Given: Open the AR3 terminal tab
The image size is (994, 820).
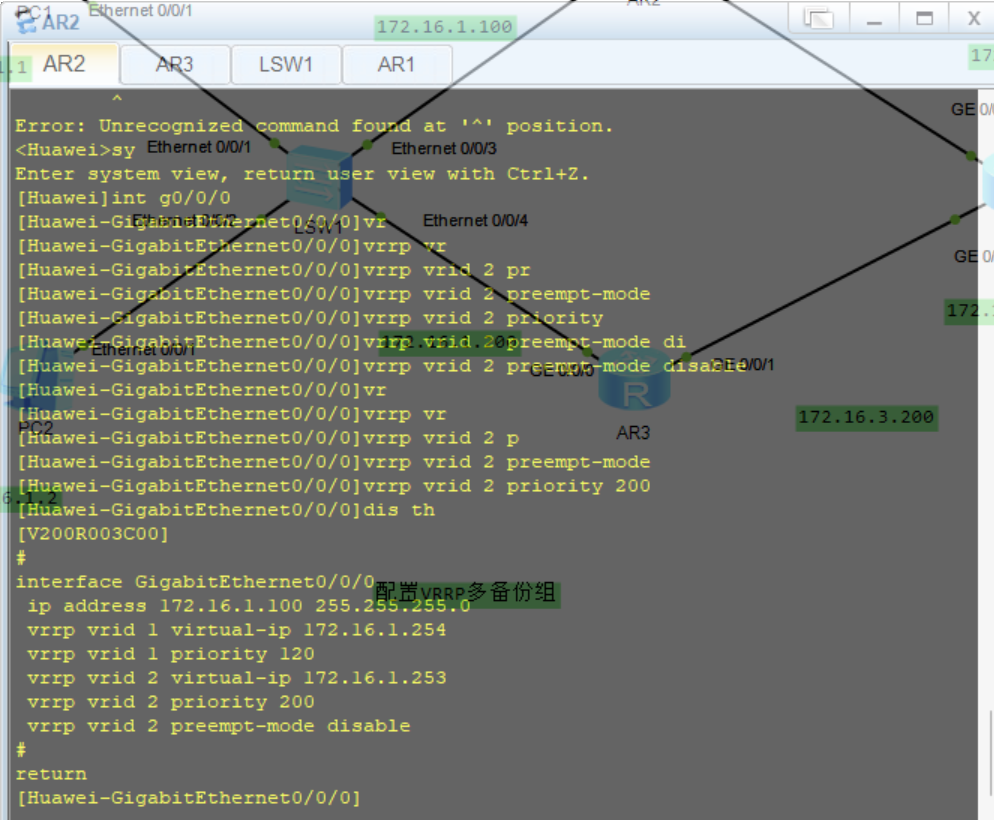Looking at the screenshot, I should [x=174, y=65].
